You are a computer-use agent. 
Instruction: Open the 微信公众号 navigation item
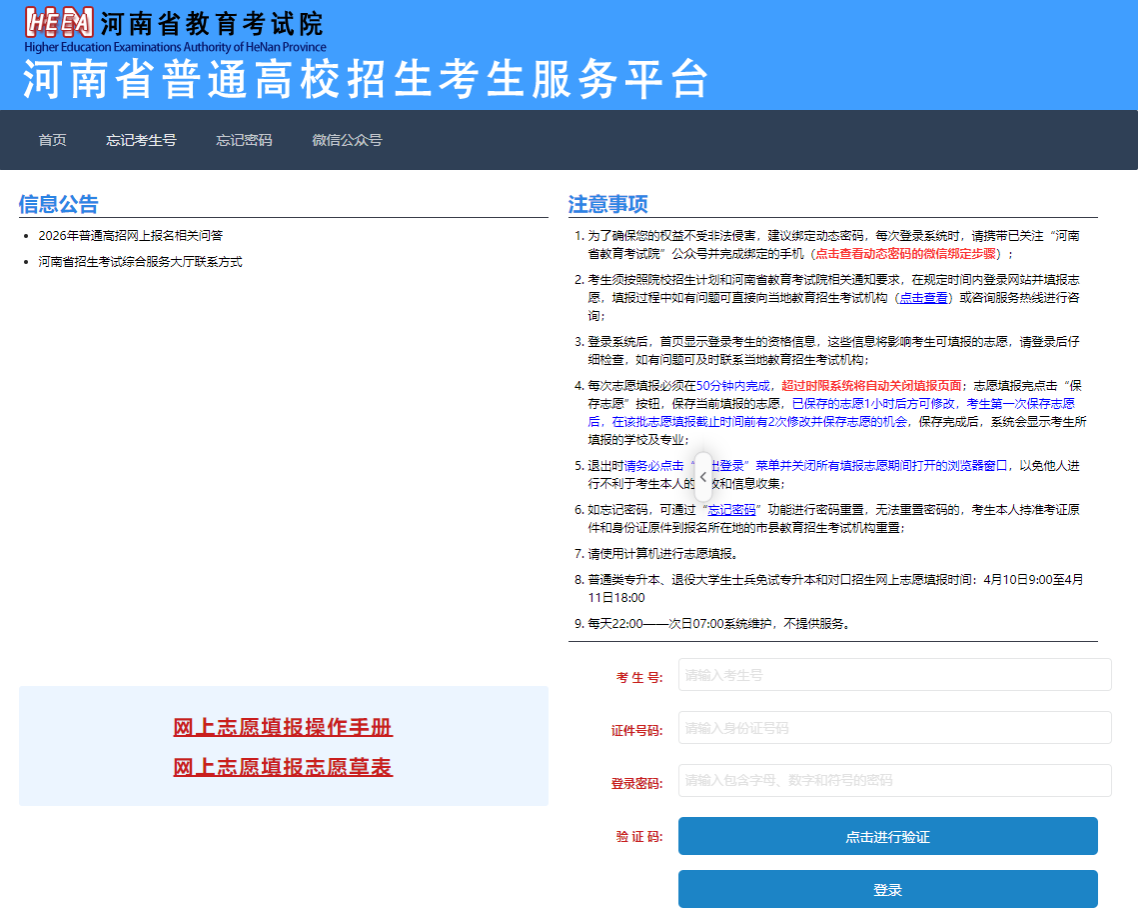(347, 140)
